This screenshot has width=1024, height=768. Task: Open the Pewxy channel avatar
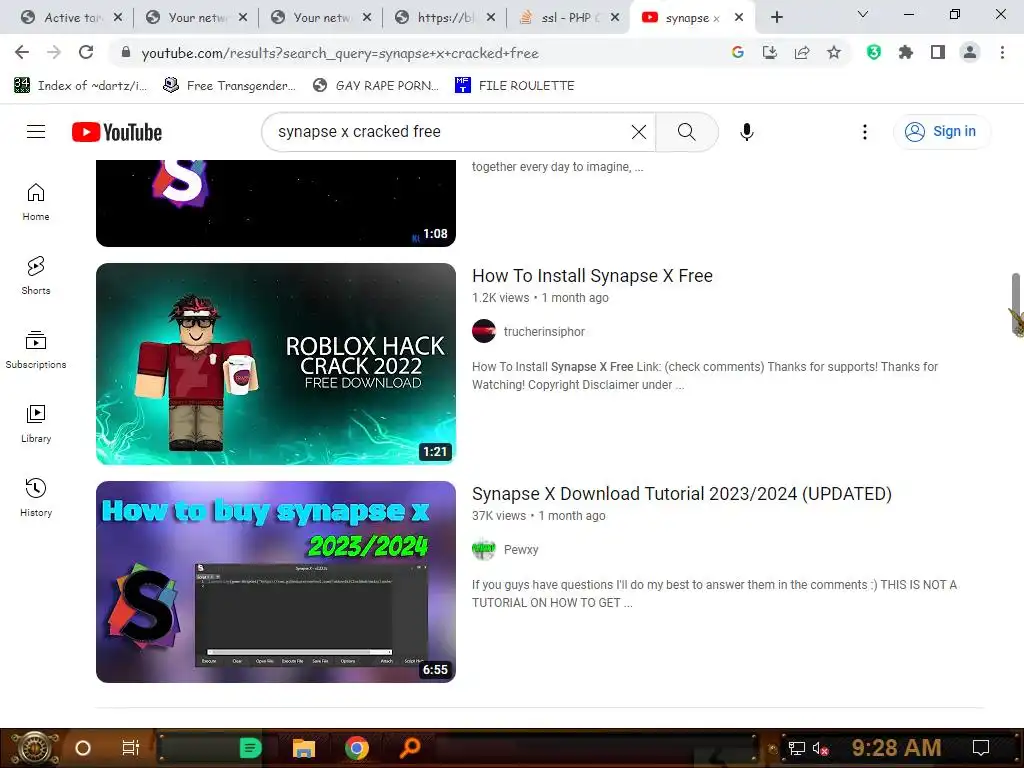pos(484,549)
